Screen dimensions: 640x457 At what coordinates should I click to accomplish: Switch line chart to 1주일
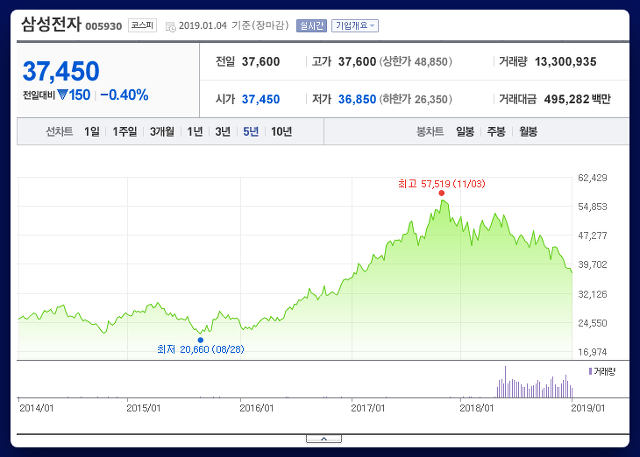pyautogui.click(x=124, y=132)
